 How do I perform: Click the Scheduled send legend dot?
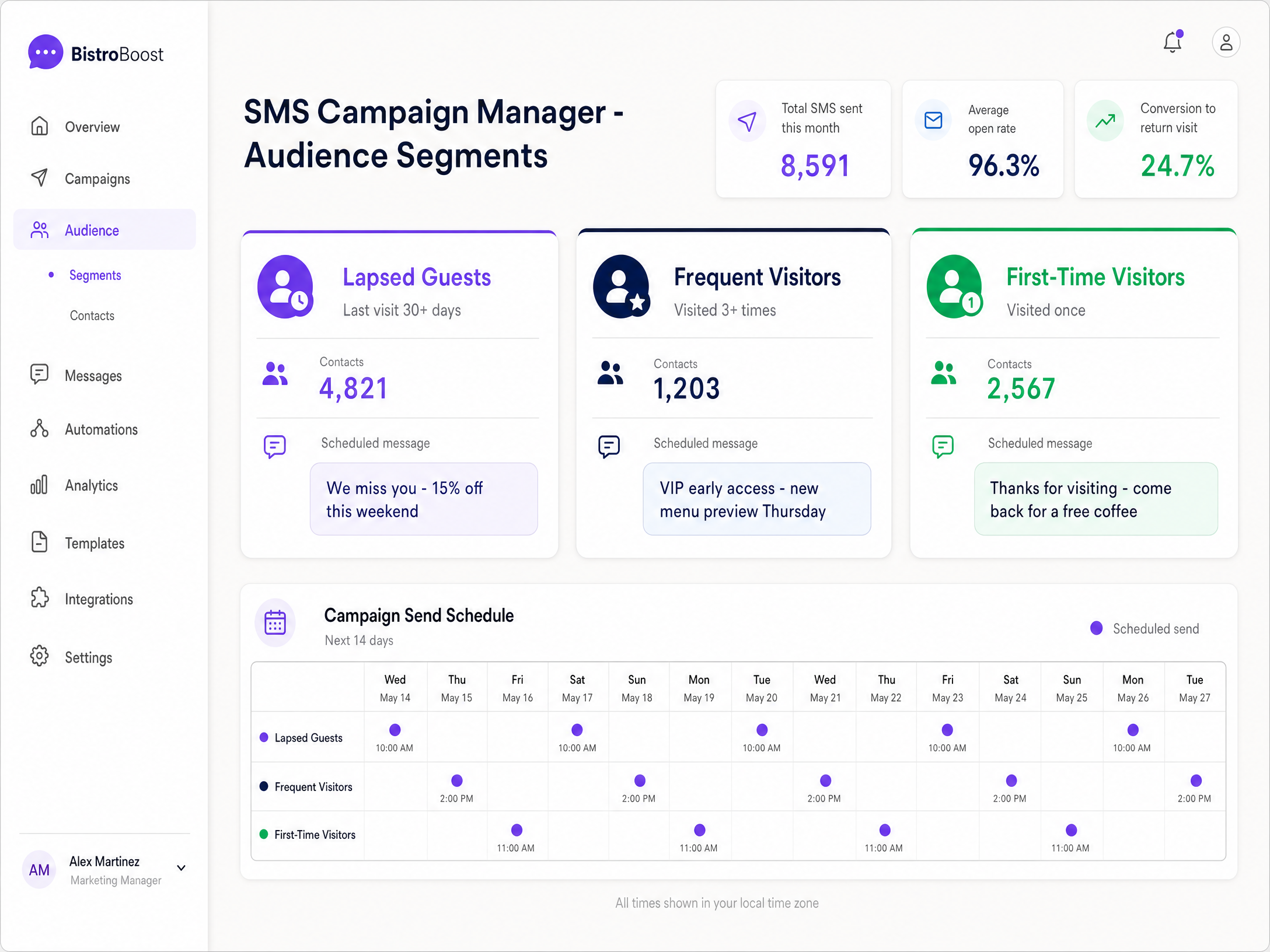[x=1096, y=628]
